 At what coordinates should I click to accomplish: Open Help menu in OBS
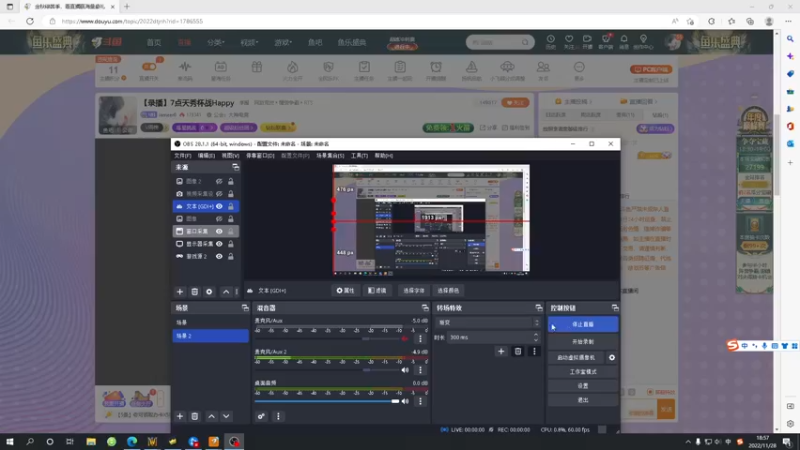coord(384,156)
